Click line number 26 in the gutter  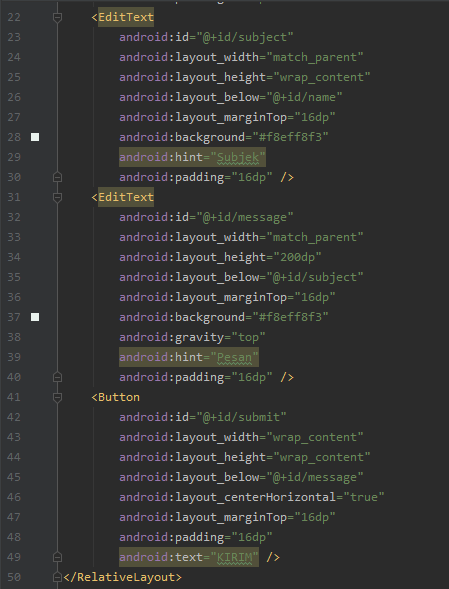[x=14, y=97]
